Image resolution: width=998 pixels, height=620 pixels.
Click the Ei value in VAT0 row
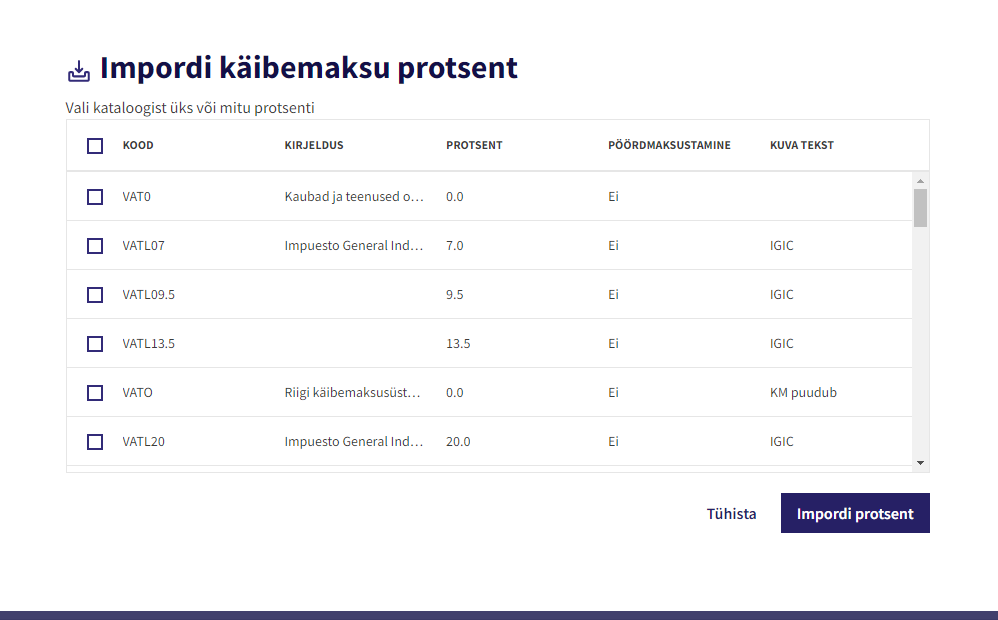pyautogui.click(x=613, y=197)
